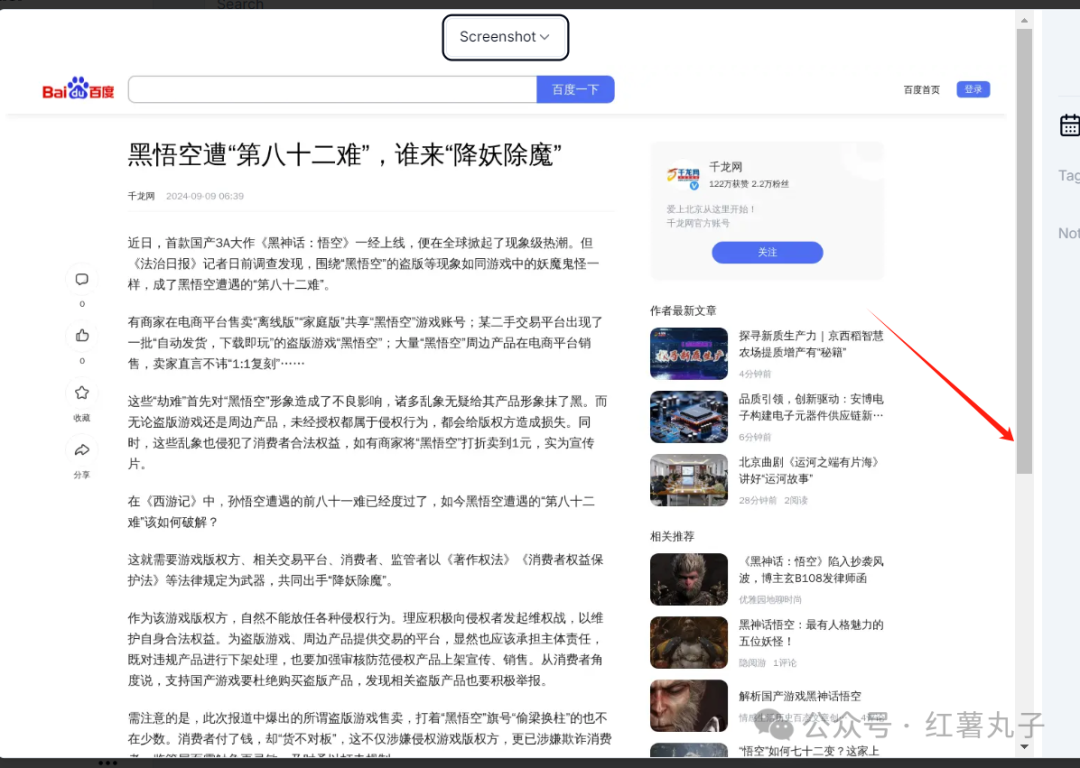Open the Screenshot dropdown
Image resolution: width=1080 pixels, height=768 pixels.
coord(505,37)
